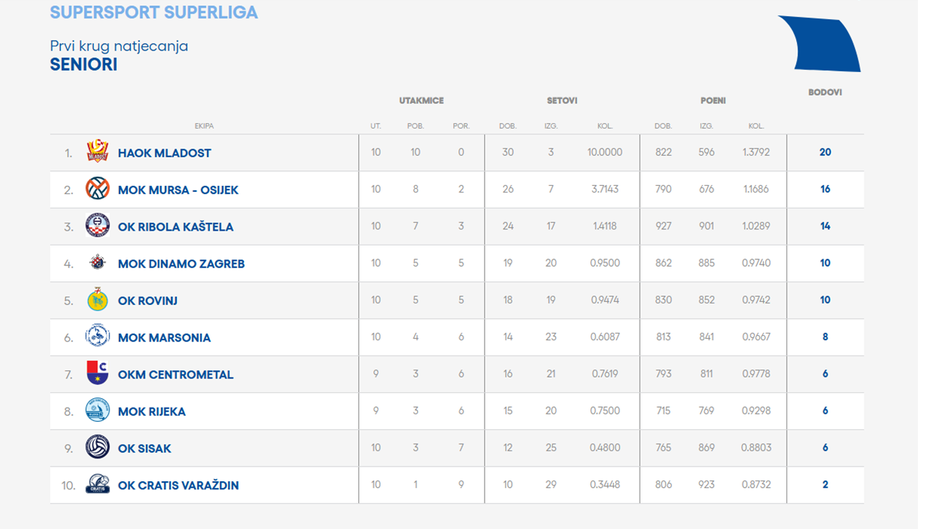Click the MOK Marsonia team logo
940x529 pixels.
[x=97, y=337]
